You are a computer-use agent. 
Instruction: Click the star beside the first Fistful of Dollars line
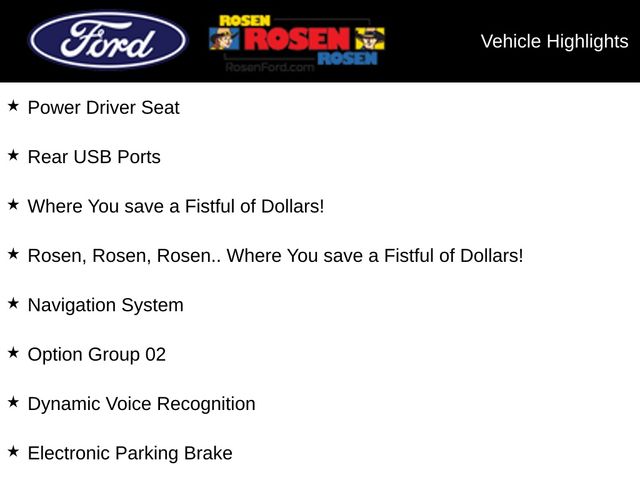[13, 204]
